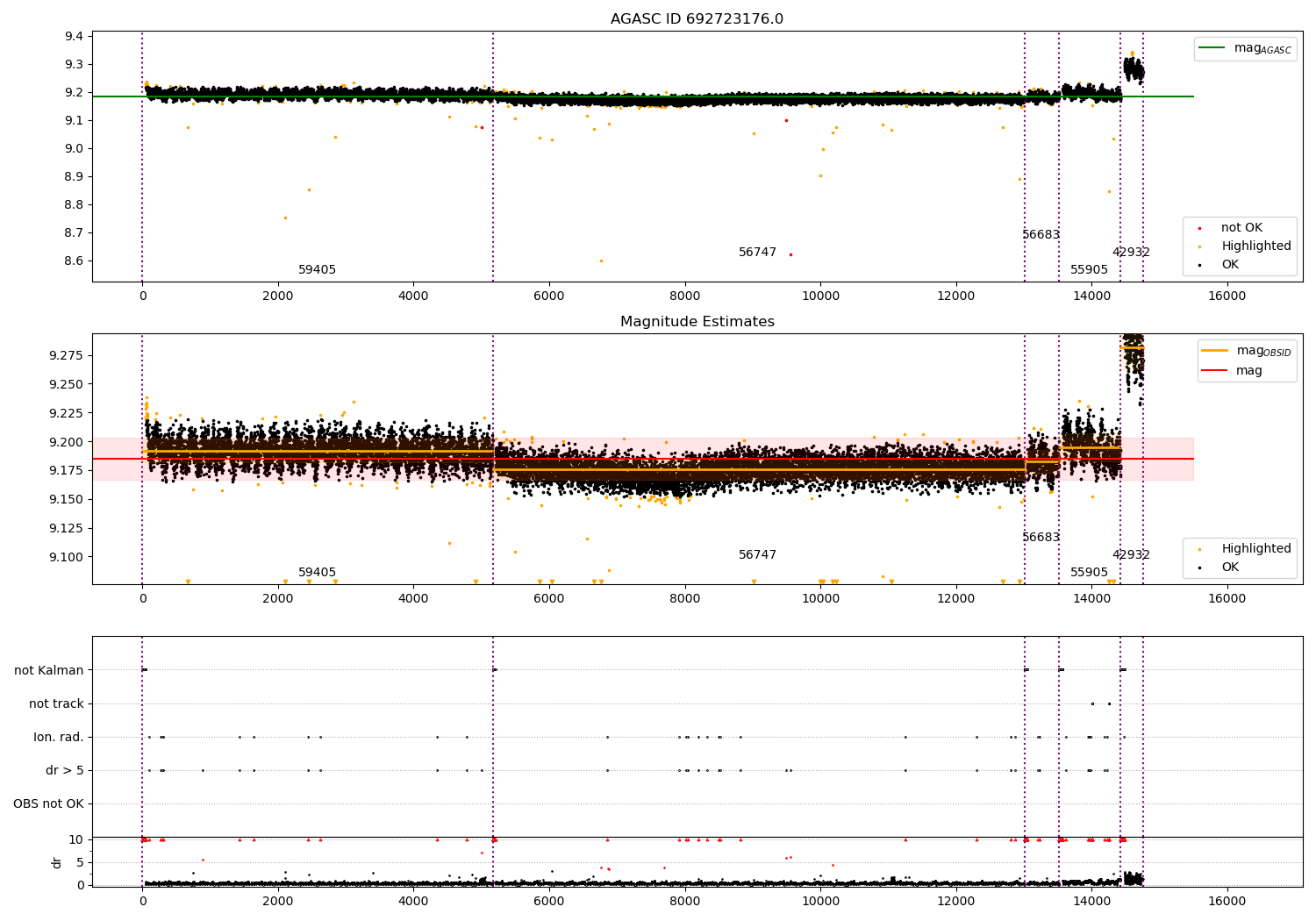This screenshot has height=921, width=1316.
Task: Click the 'dr' axis label in bottom plot
Action: click(x=57, y=862)
